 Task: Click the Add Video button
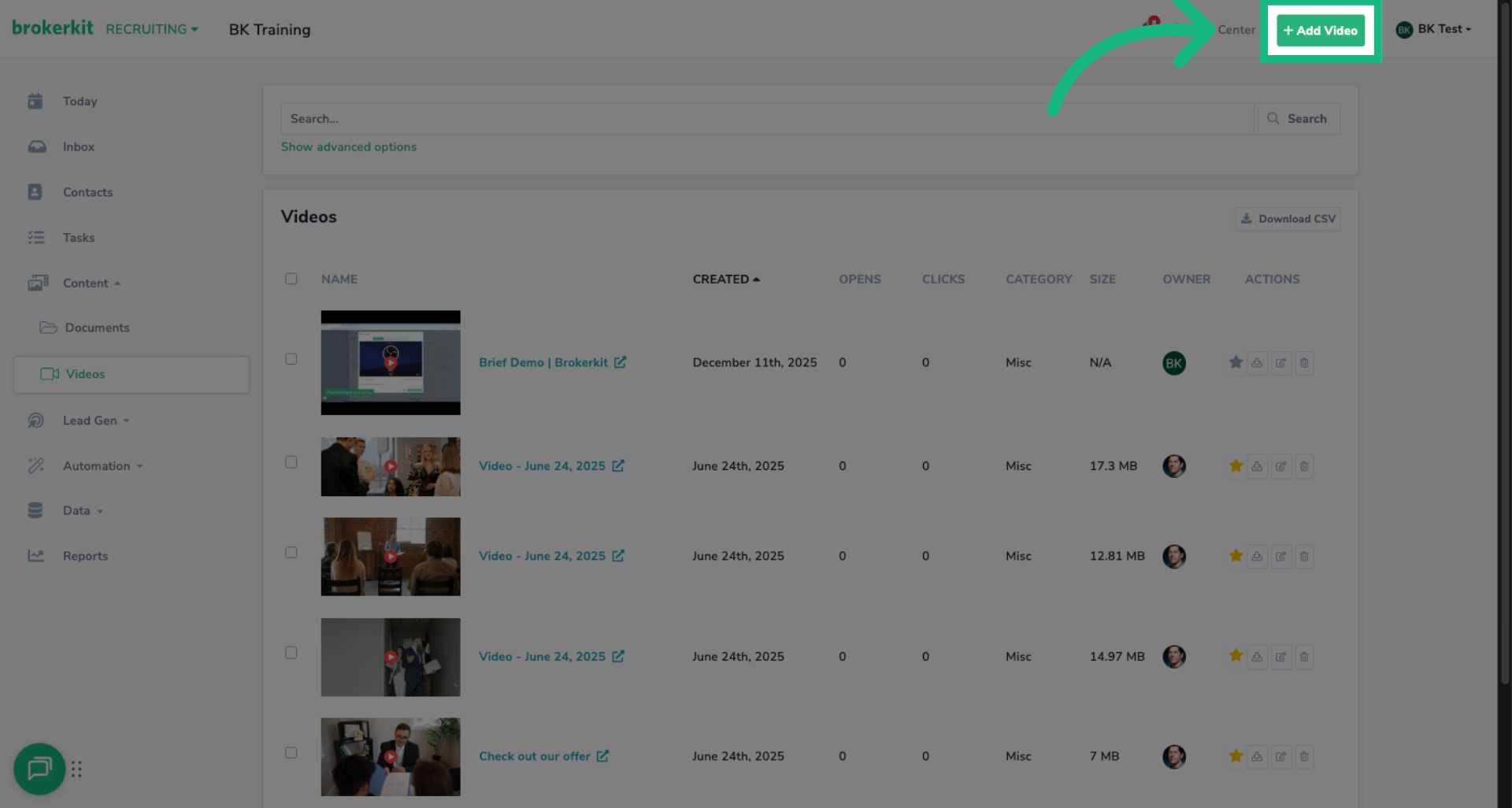1320,31
